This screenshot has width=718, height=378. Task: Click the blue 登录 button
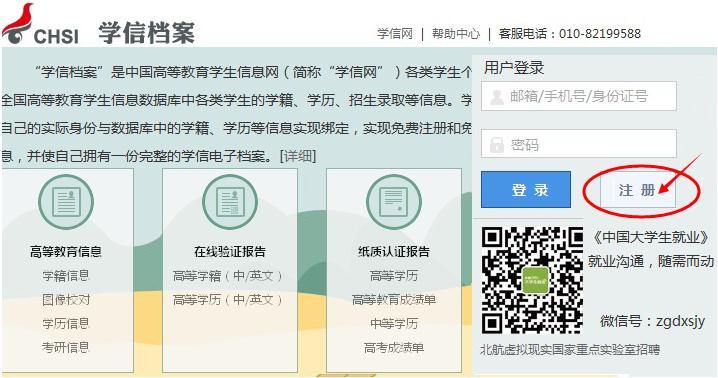pos(526,190)
